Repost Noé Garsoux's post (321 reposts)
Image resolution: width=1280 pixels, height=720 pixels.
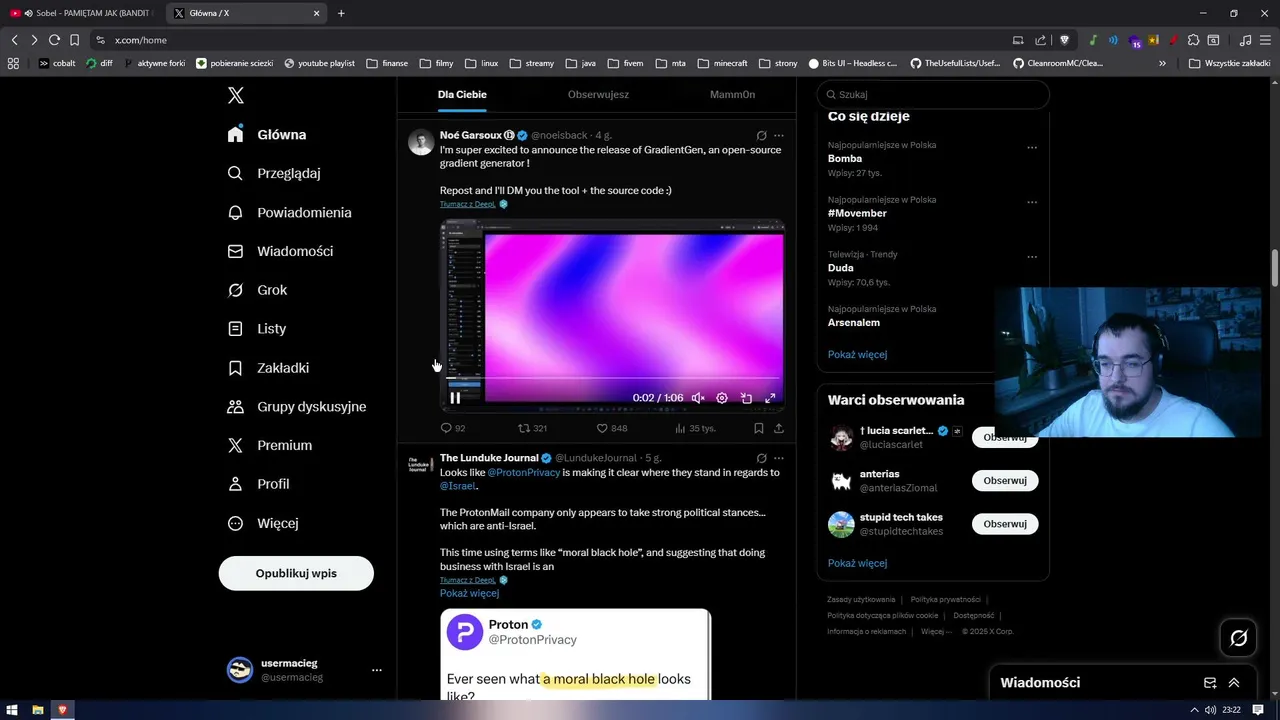click(x=532, y=428)
